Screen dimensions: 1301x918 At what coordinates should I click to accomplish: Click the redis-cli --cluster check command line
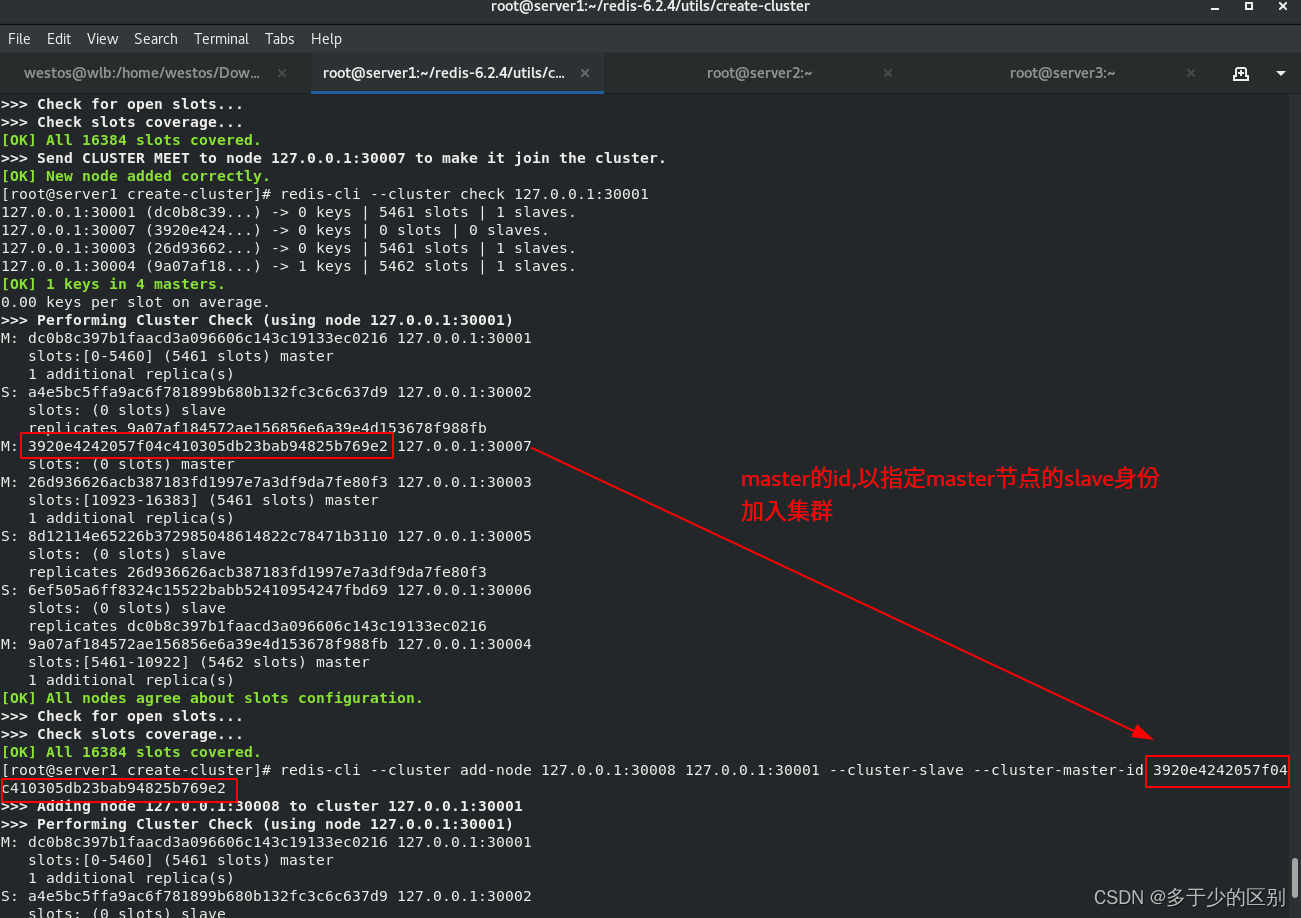[x=325, y=194]
